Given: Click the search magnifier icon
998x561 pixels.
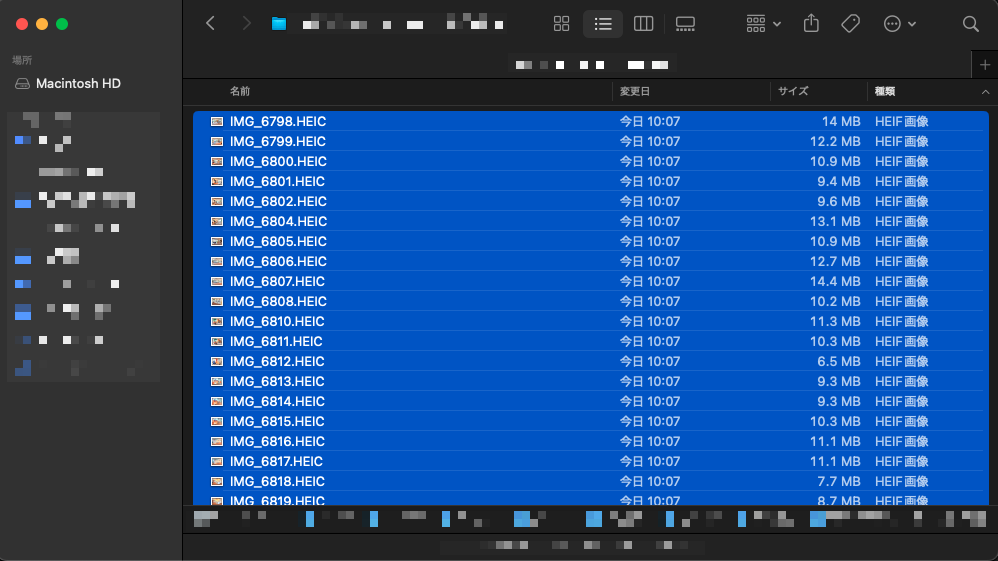Looking at the screenshot, I should coord(970,24).
